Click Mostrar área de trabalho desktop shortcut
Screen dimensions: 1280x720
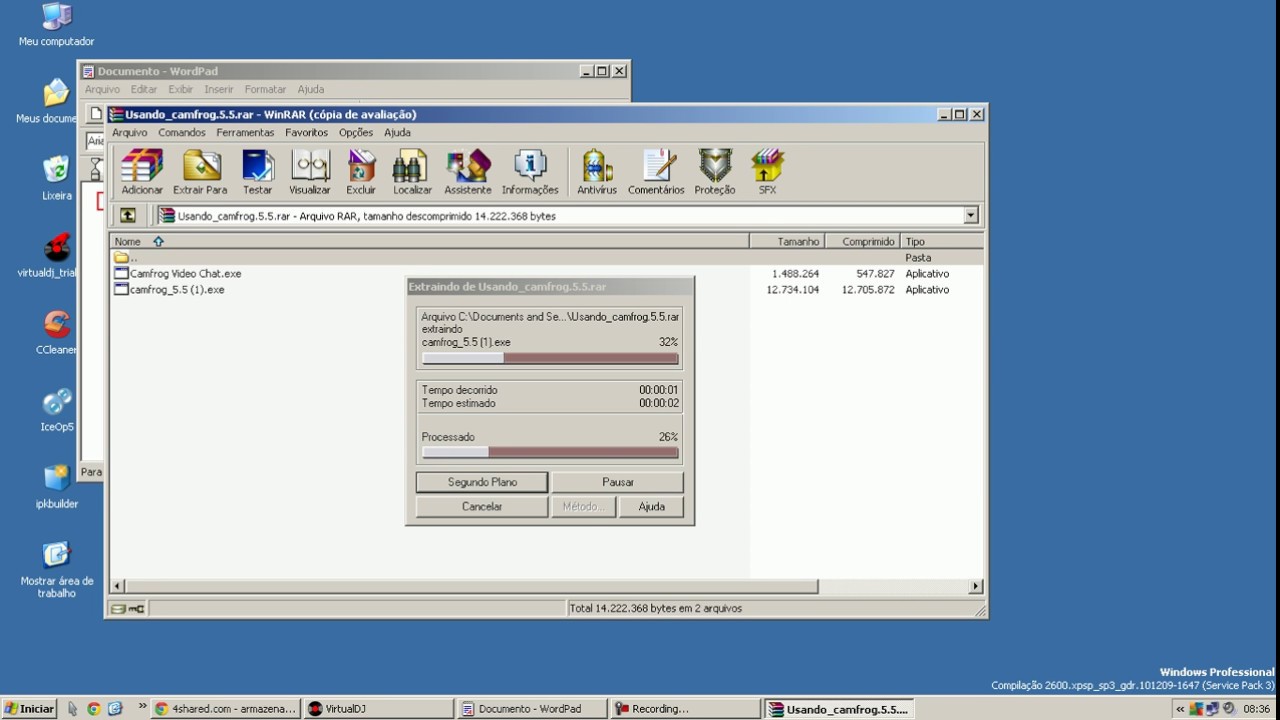coord(56,570)
